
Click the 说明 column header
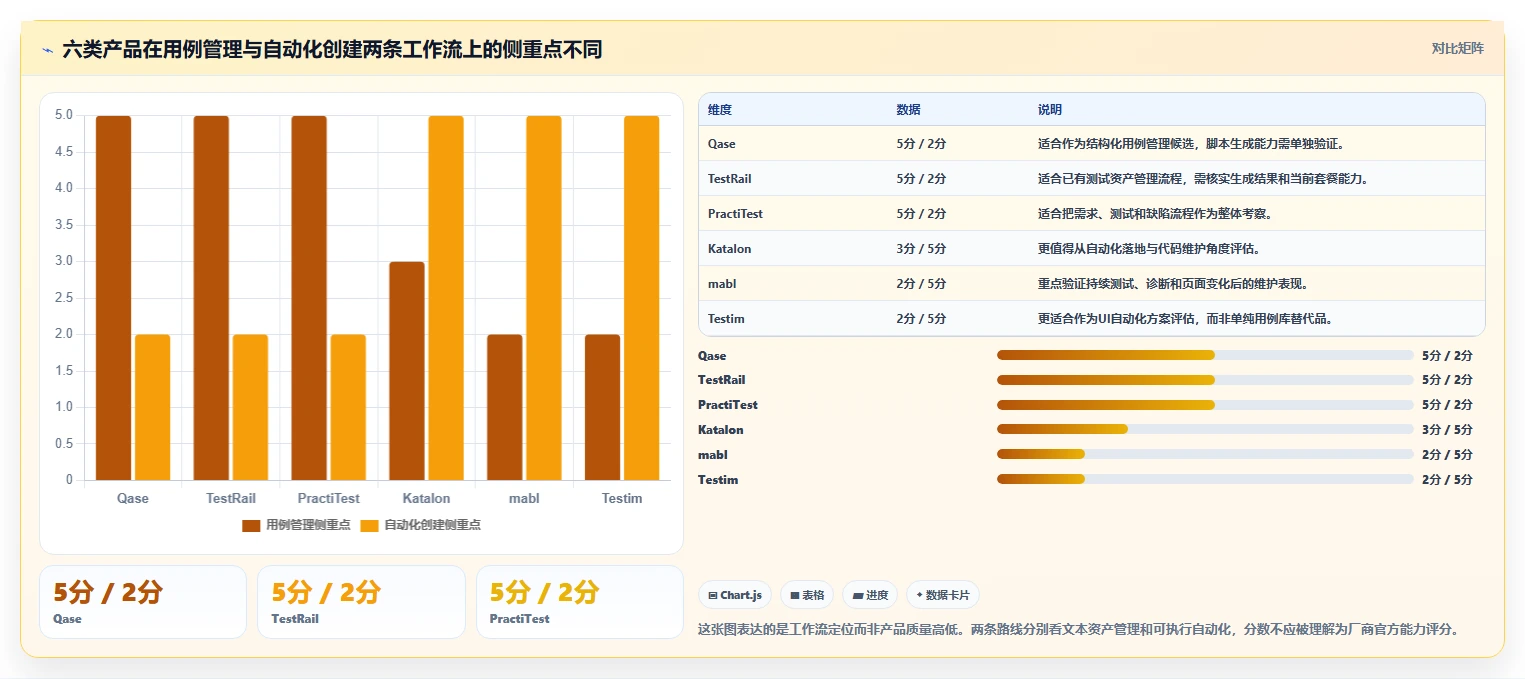coord(1050,110)
